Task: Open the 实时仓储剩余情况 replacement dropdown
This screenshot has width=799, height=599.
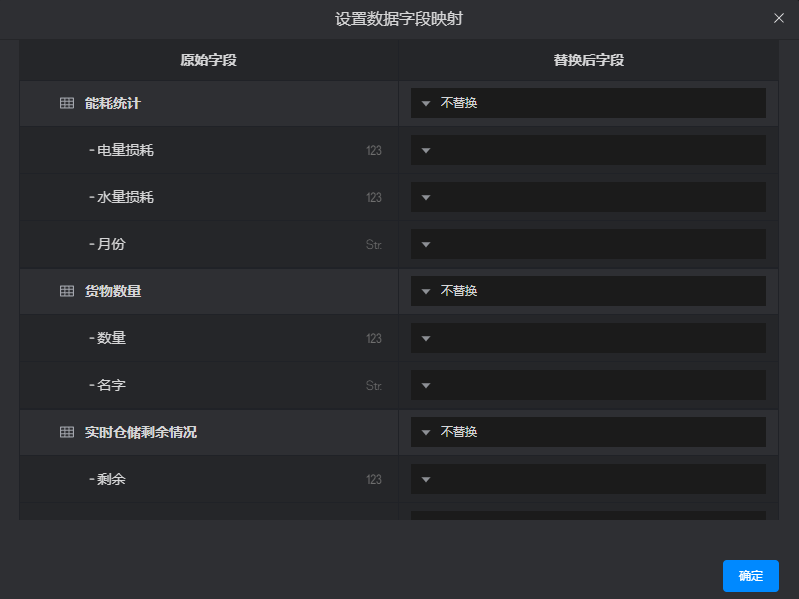Action: [x=588, y=432]
